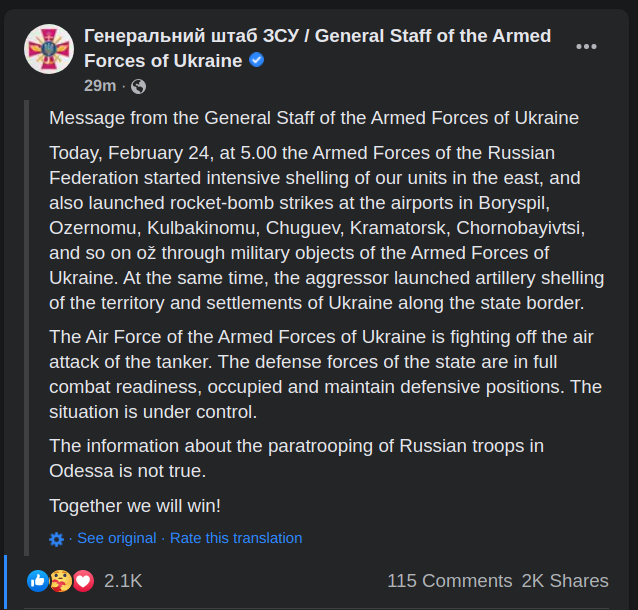Click the paragraph starting 'Today, February 24'
Image resolution: width=638 pixels, height=610 pixels.
click(327, 228)
